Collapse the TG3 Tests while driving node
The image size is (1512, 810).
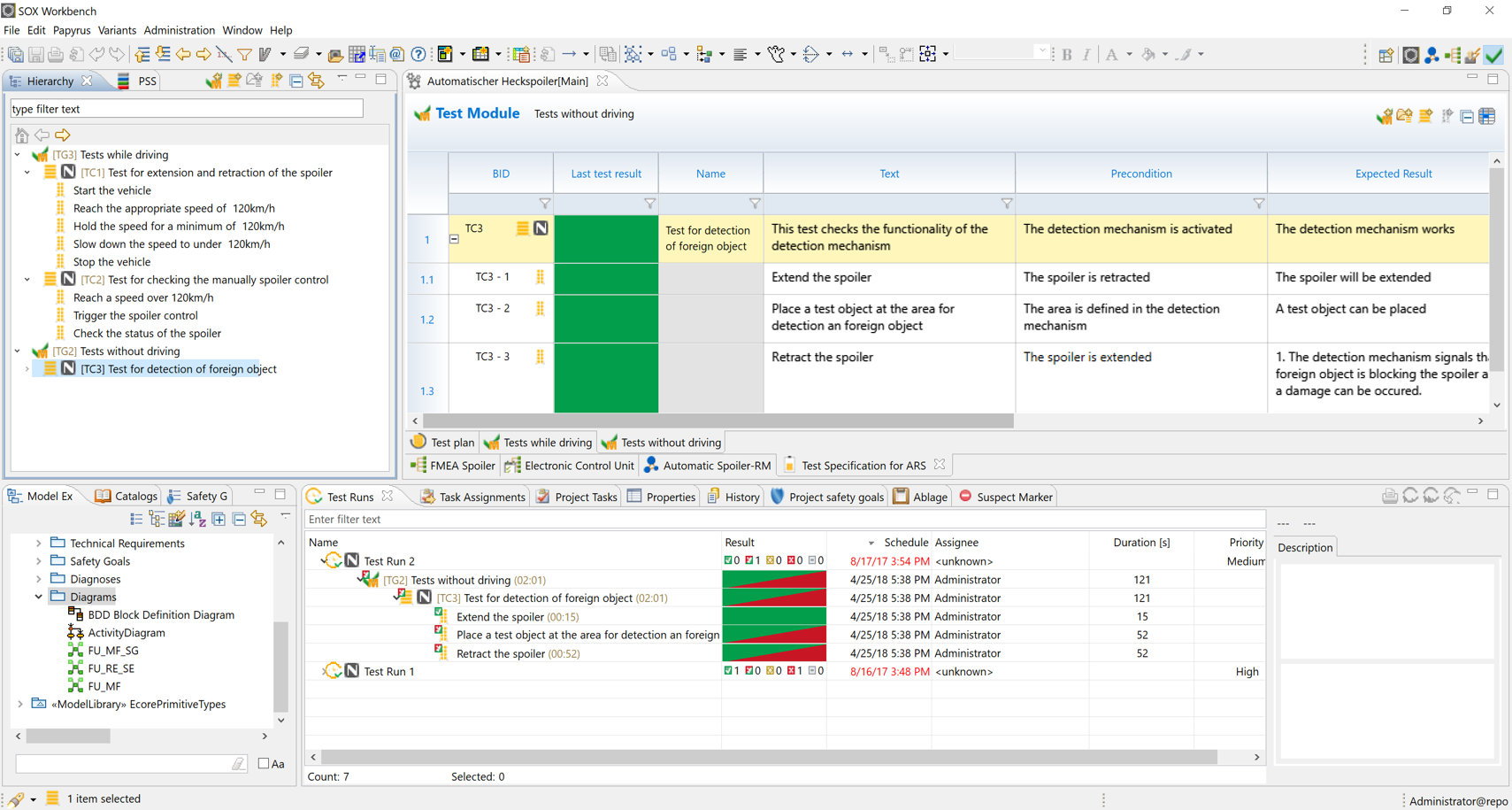(x=18, y=155)
